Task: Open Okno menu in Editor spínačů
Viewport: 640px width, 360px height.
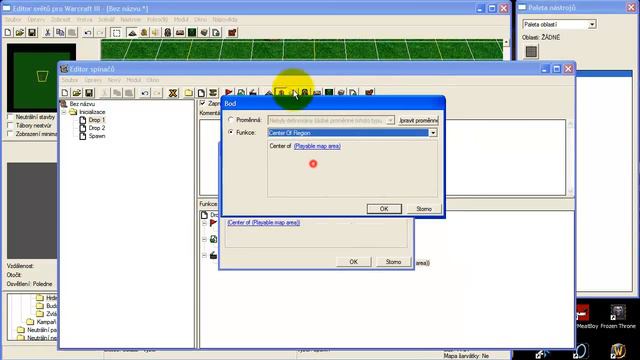Action: click(x=153, y=80)
